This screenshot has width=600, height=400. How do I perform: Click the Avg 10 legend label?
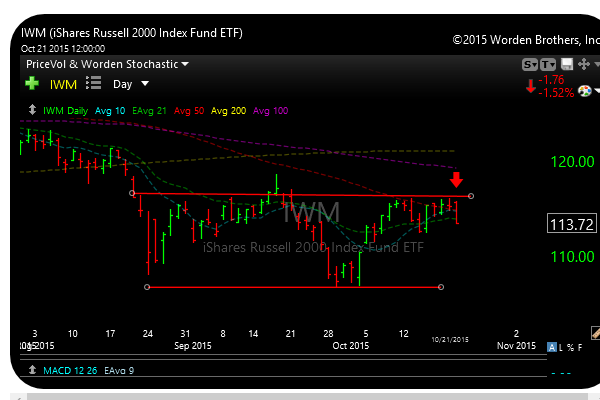tap(110, 111)
